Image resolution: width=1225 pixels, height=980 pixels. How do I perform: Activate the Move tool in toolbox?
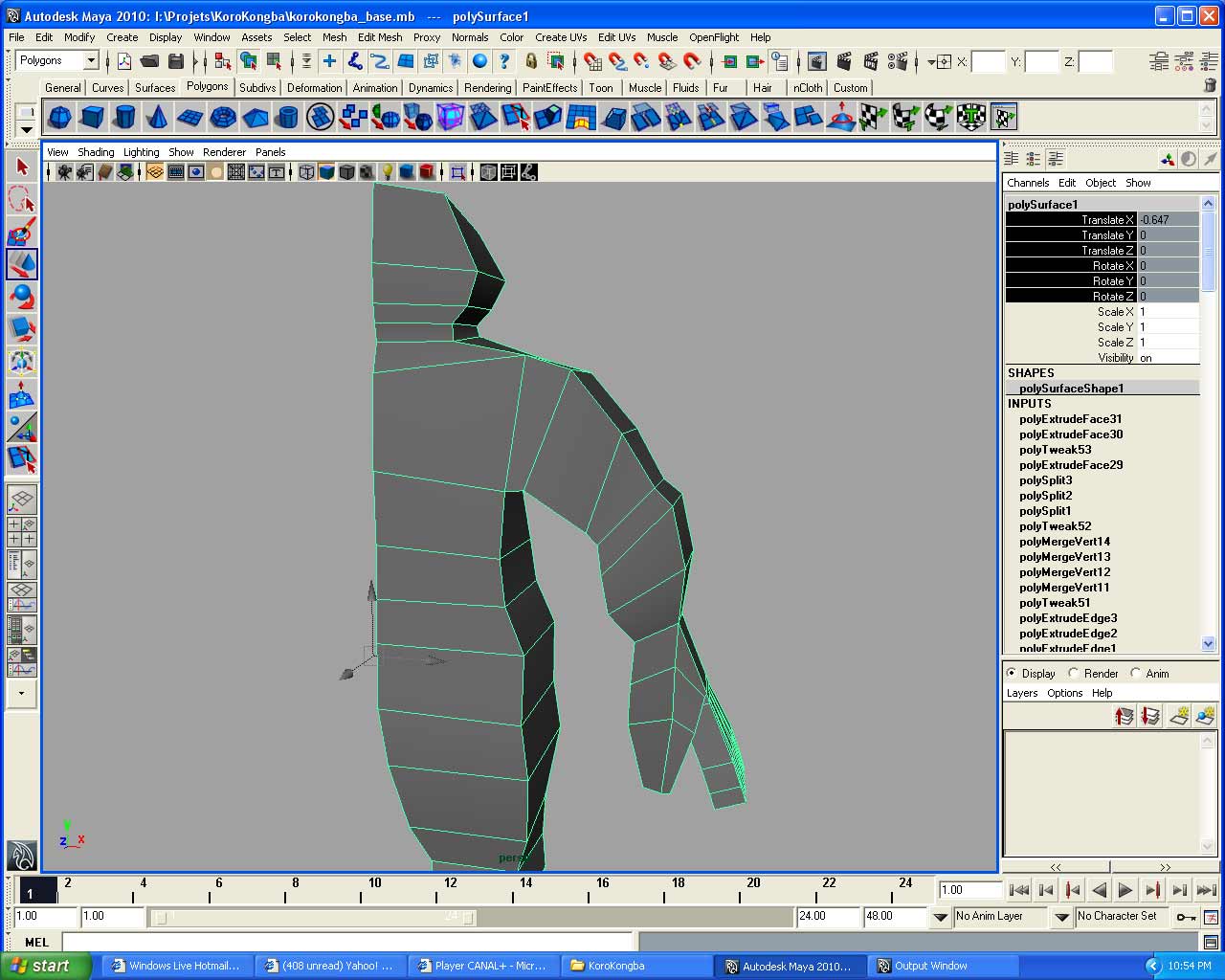[x=22, y=264]
